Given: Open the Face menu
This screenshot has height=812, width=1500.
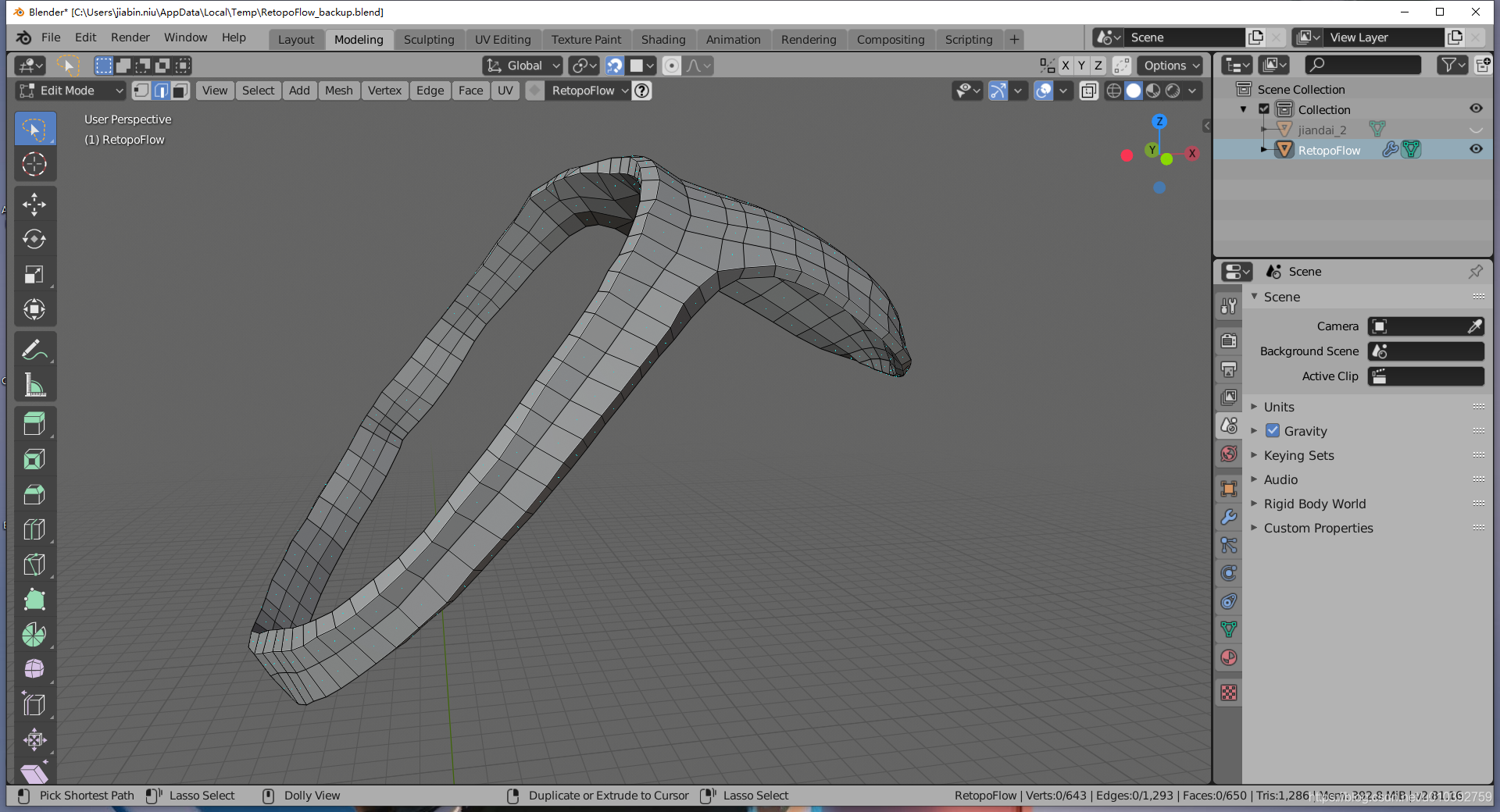Looking at the screenshot, I should click(470, 91).
